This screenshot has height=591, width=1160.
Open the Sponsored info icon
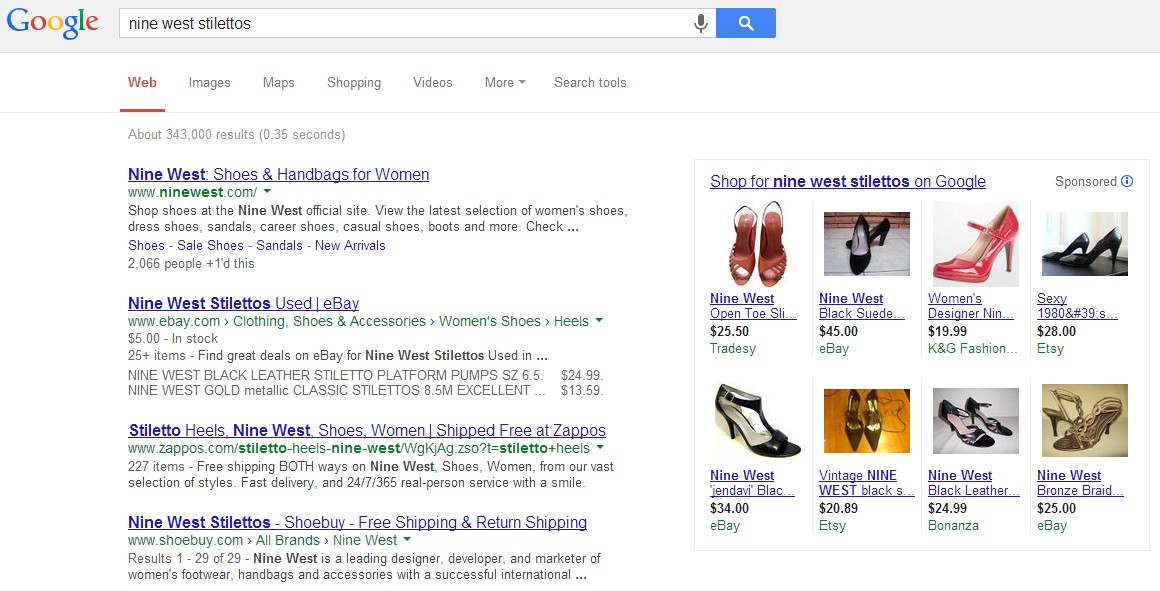(1127, 181)
